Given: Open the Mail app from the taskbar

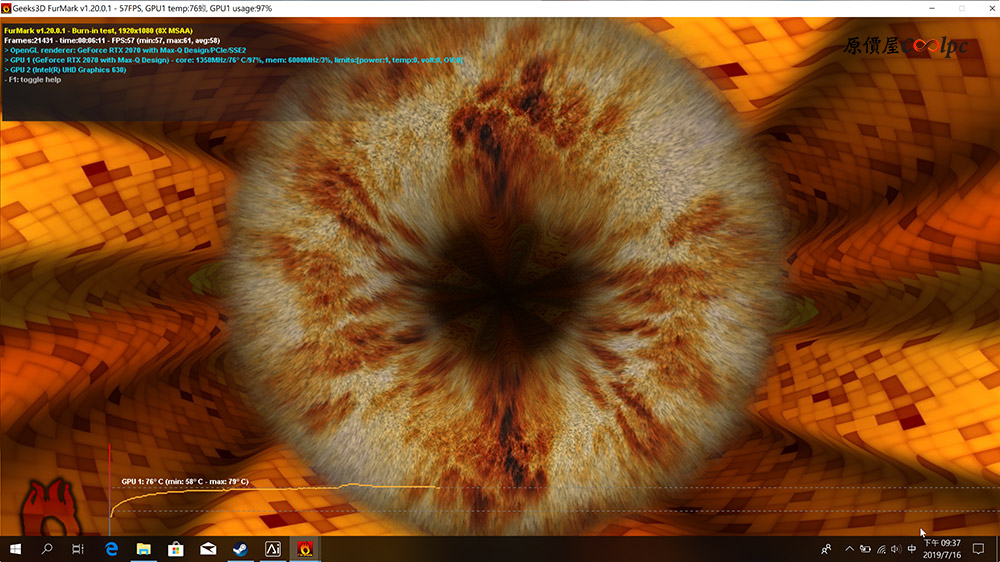Looking at the screenshot, I should pos(208,549).
